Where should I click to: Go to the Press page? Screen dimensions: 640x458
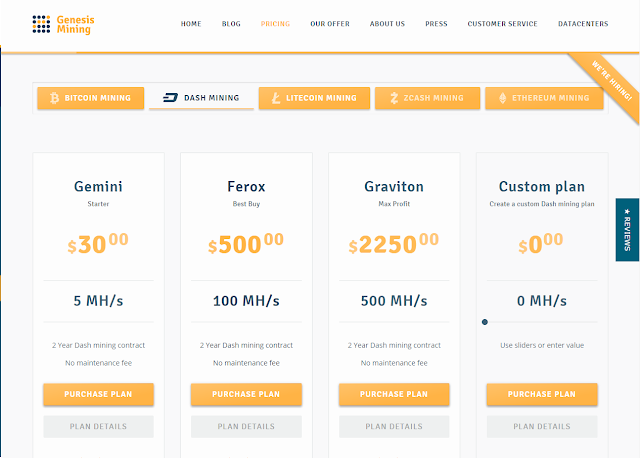(436, 24)
